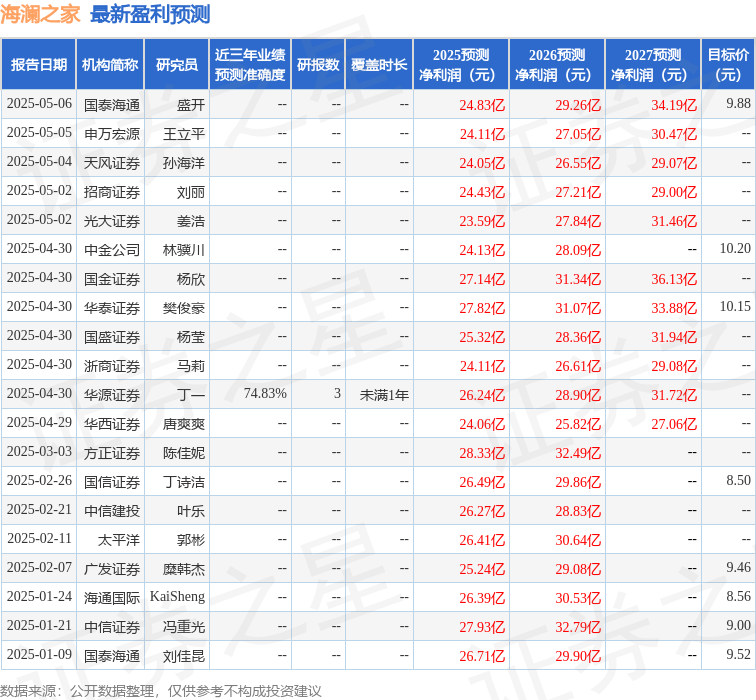Image resolution: width=756 pixels, height=700 pixels.
Task: Select researcher KaiSheng
Action: coord(177,597)
